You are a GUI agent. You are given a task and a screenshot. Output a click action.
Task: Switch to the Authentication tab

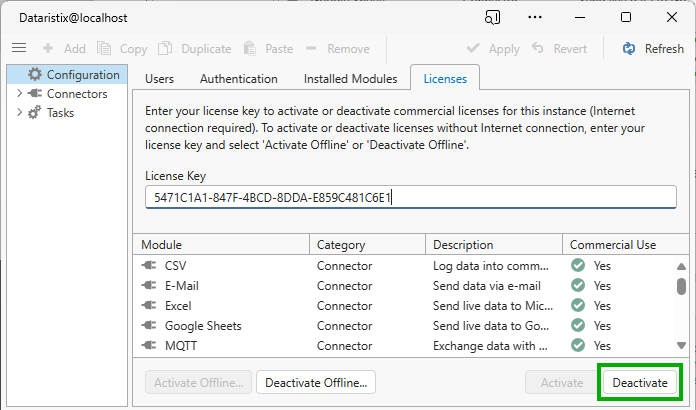239,79
